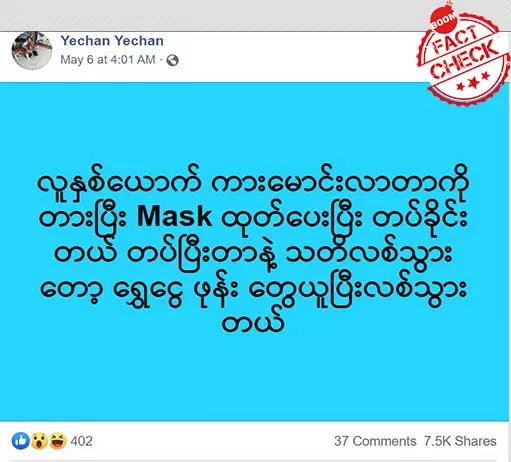
Task: Open Yechan Yechan's profile picture
Action: click(32, 50)
